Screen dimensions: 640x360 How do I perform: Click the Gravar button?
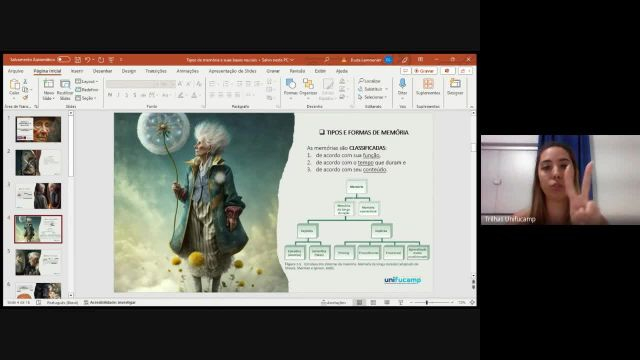coord(424,71)
